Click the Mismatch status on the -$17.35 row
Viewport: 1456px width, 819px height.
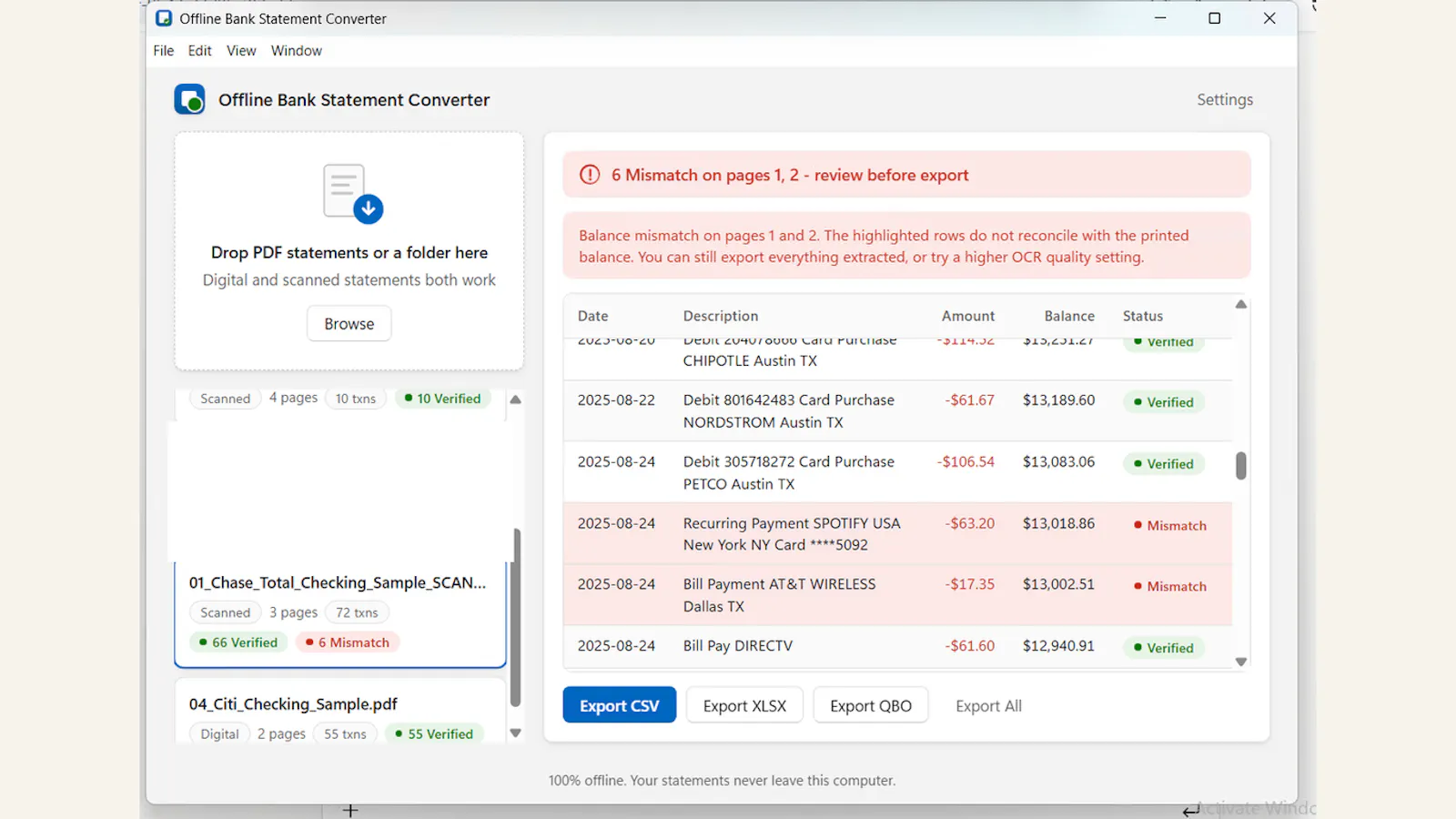[x=1170, y=586]
